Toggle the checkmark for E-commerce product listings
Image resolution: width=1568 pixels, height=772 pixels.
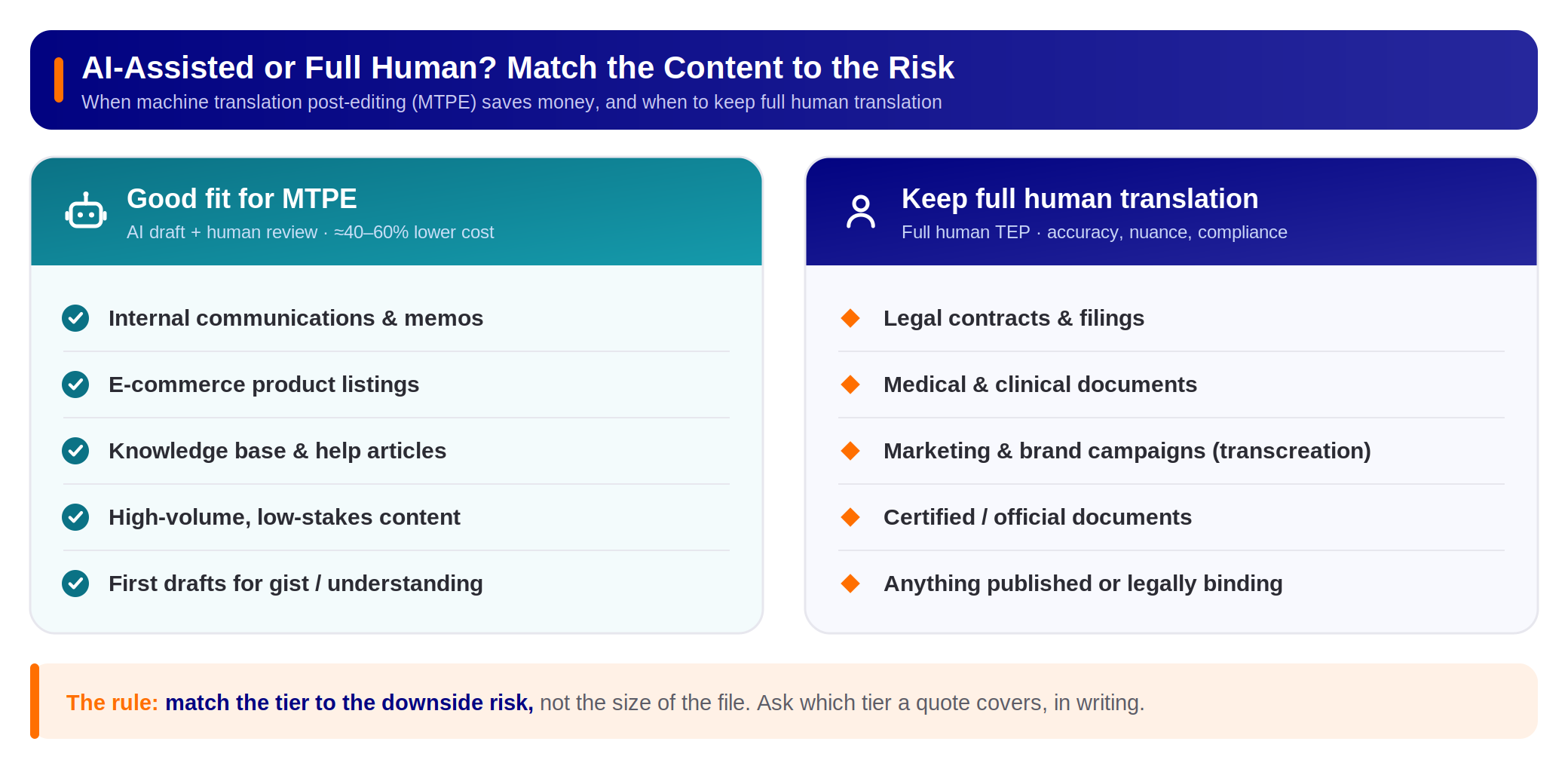point(75,384)
